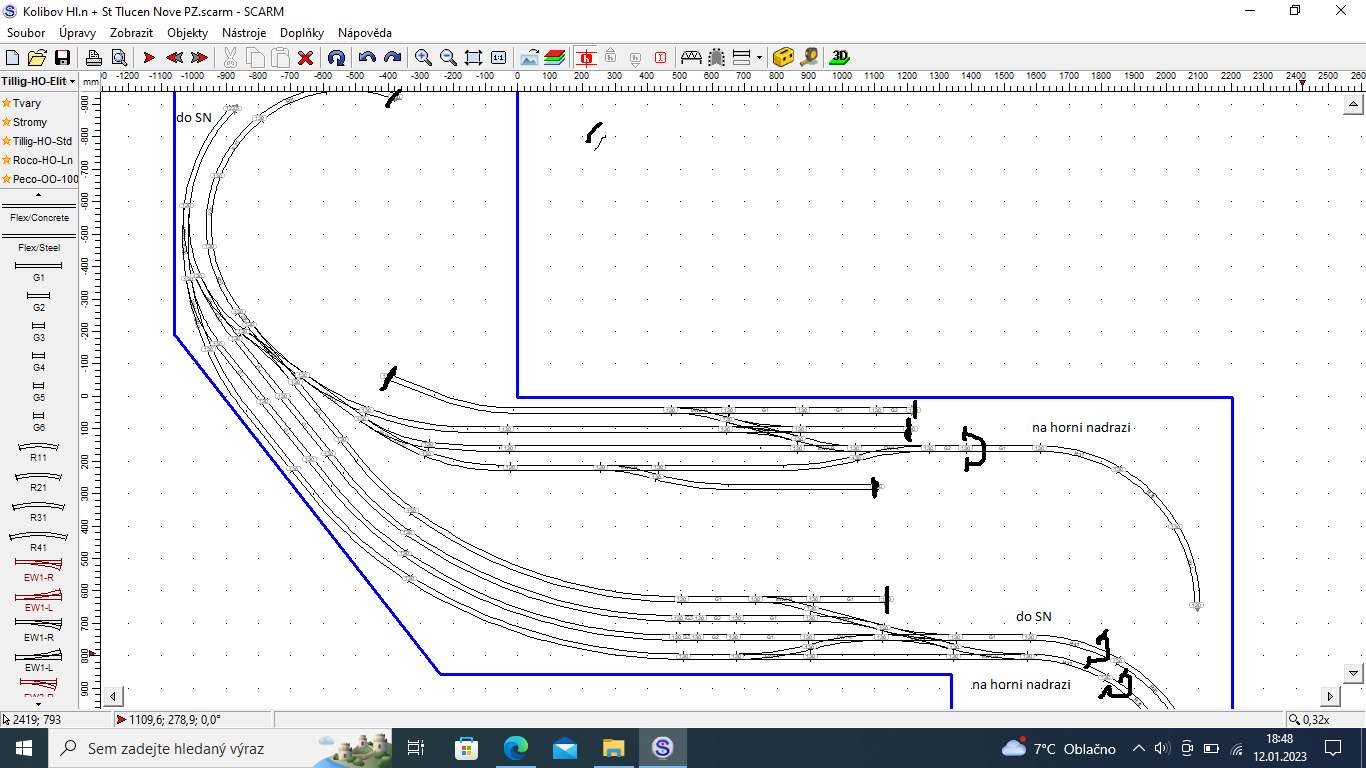This screenshot has height=768, width=1366.
Task: Click the Save file icon
Action: pos(62,58)
